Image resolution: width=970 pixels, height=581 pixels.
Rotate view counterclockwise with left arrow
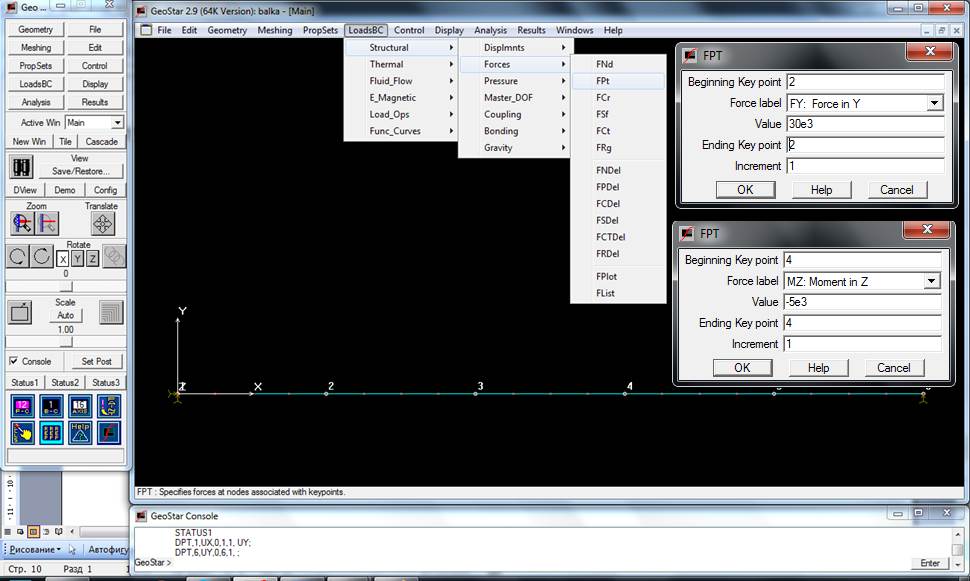(x=17, y=256)
